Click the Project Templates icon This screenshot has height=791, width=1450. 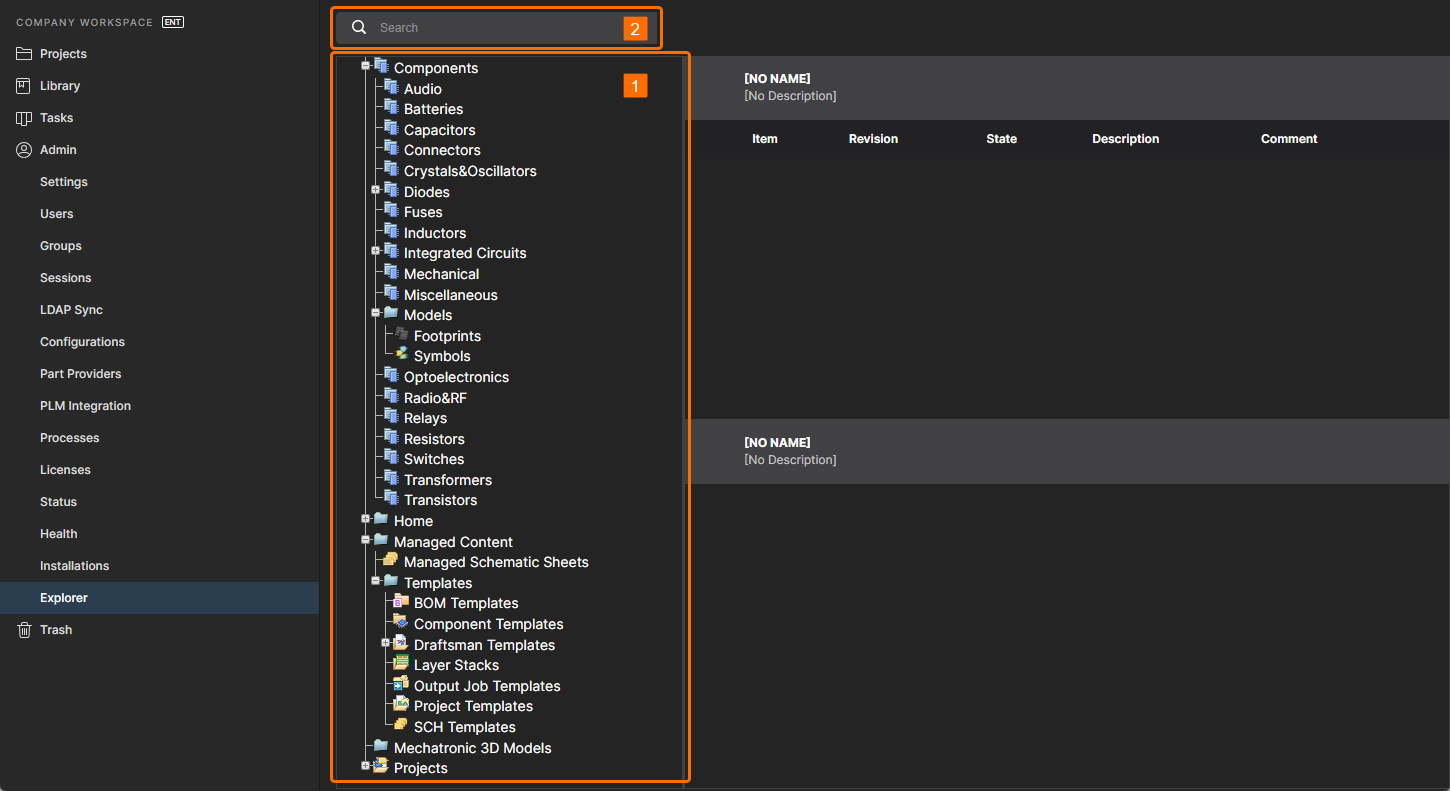(x=401, y=705)
